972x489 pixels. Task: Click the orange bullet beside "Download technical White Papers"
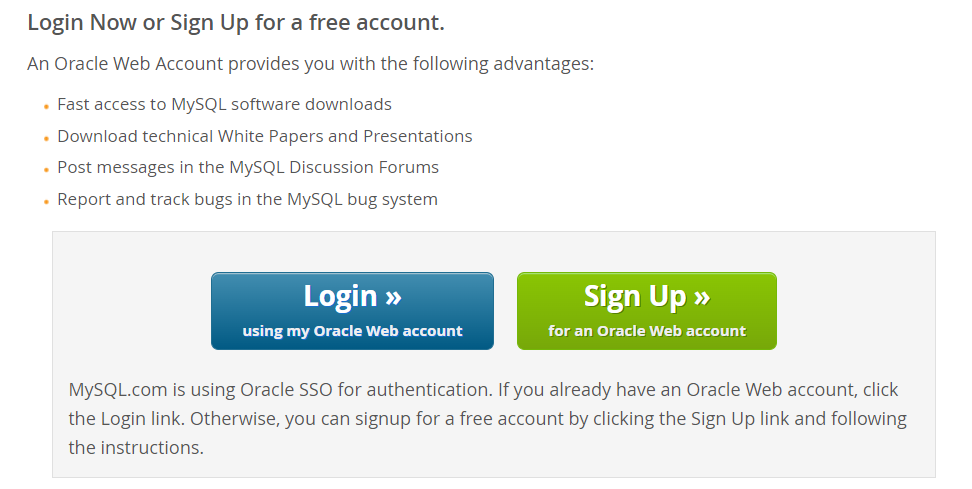click(46, 139)
